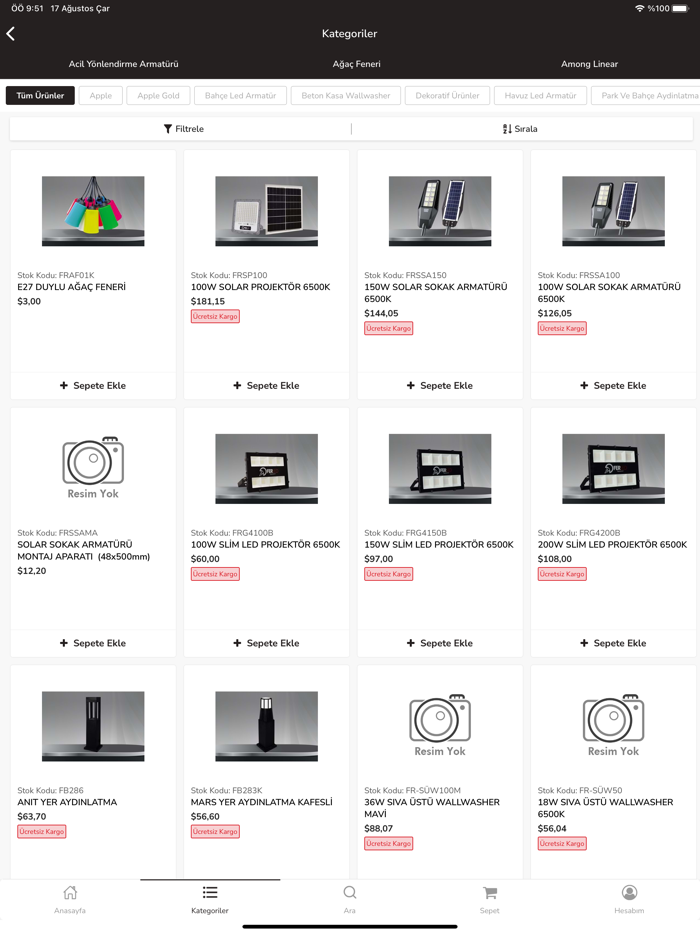
Task: Switch to Among Linear category tab
Action: (589, 64)
